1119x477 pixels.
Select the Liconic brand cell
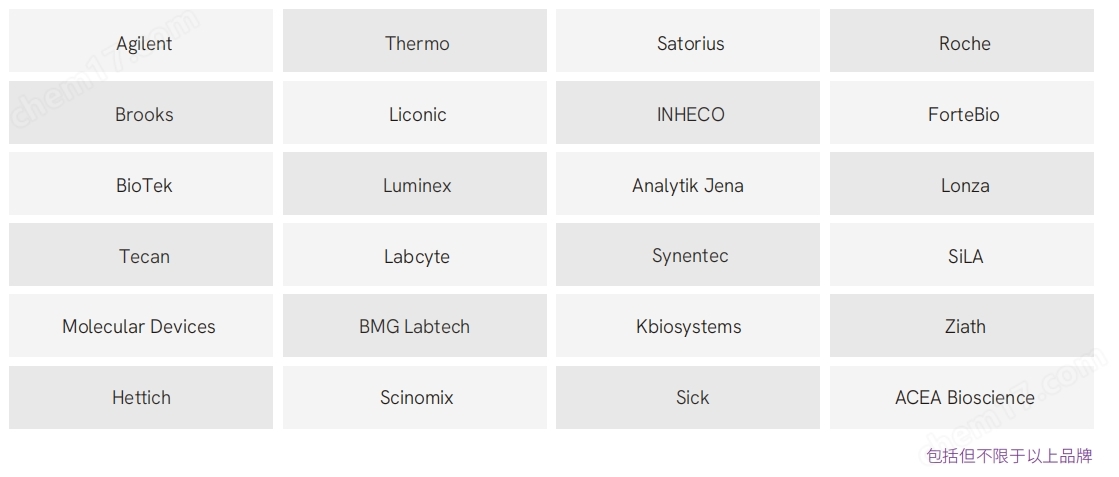[x=415, y=112]
